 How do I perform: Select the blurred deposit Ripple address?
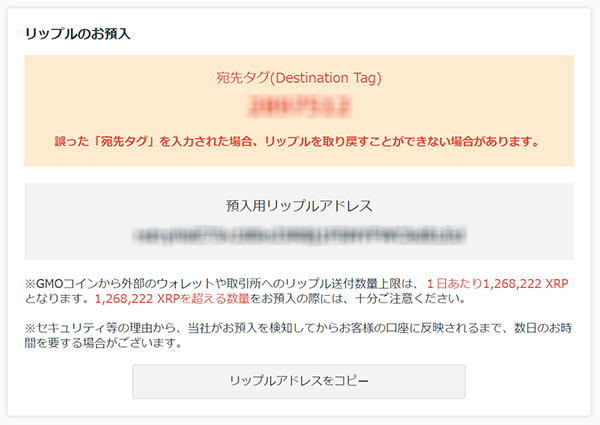(x=299, y=235)
